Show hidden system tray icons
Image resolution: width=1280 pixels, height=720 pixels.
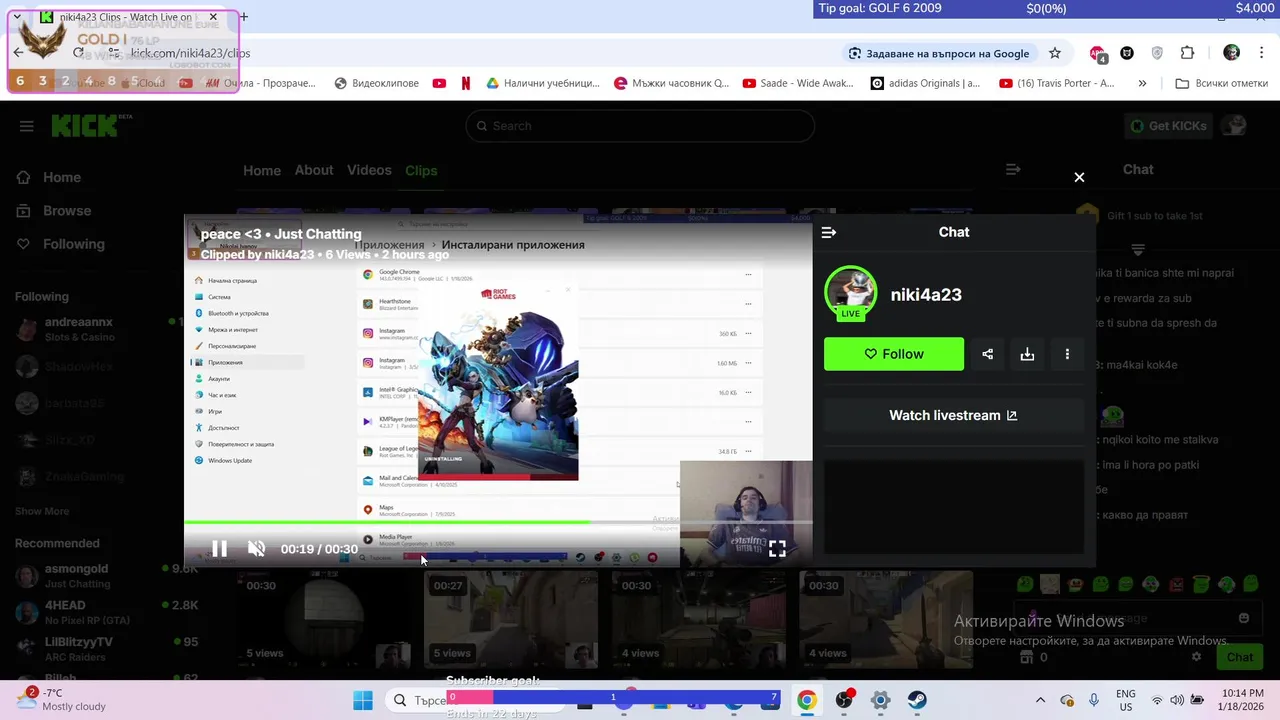(1040, 700)
